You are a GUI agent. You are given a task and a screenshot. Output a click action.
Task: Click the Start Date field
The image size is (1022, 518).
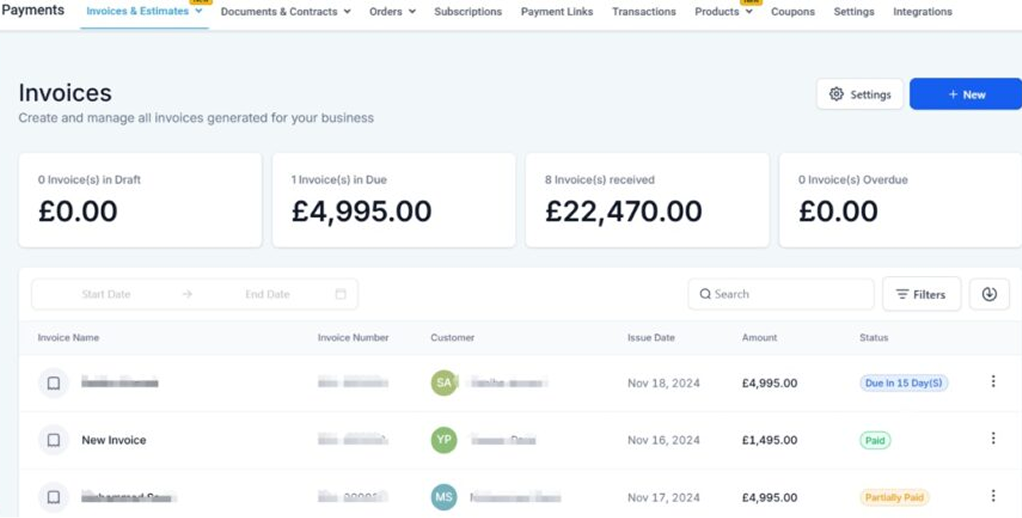coord(106,294)
